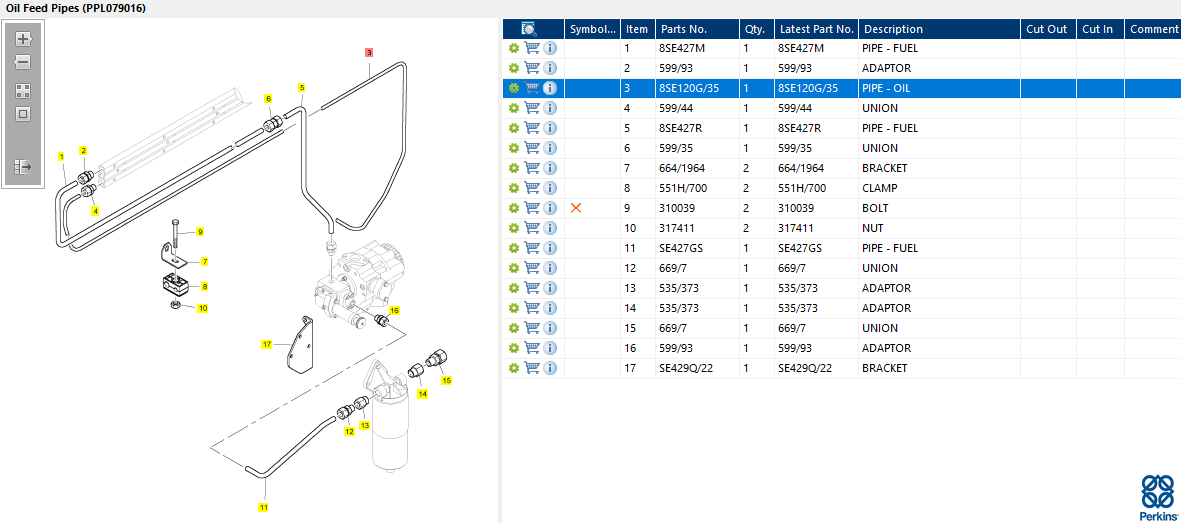Click the single-square fit view icon
This screenshot has height=523, width=1181.
pyautogui.click(x=23, y=114)
